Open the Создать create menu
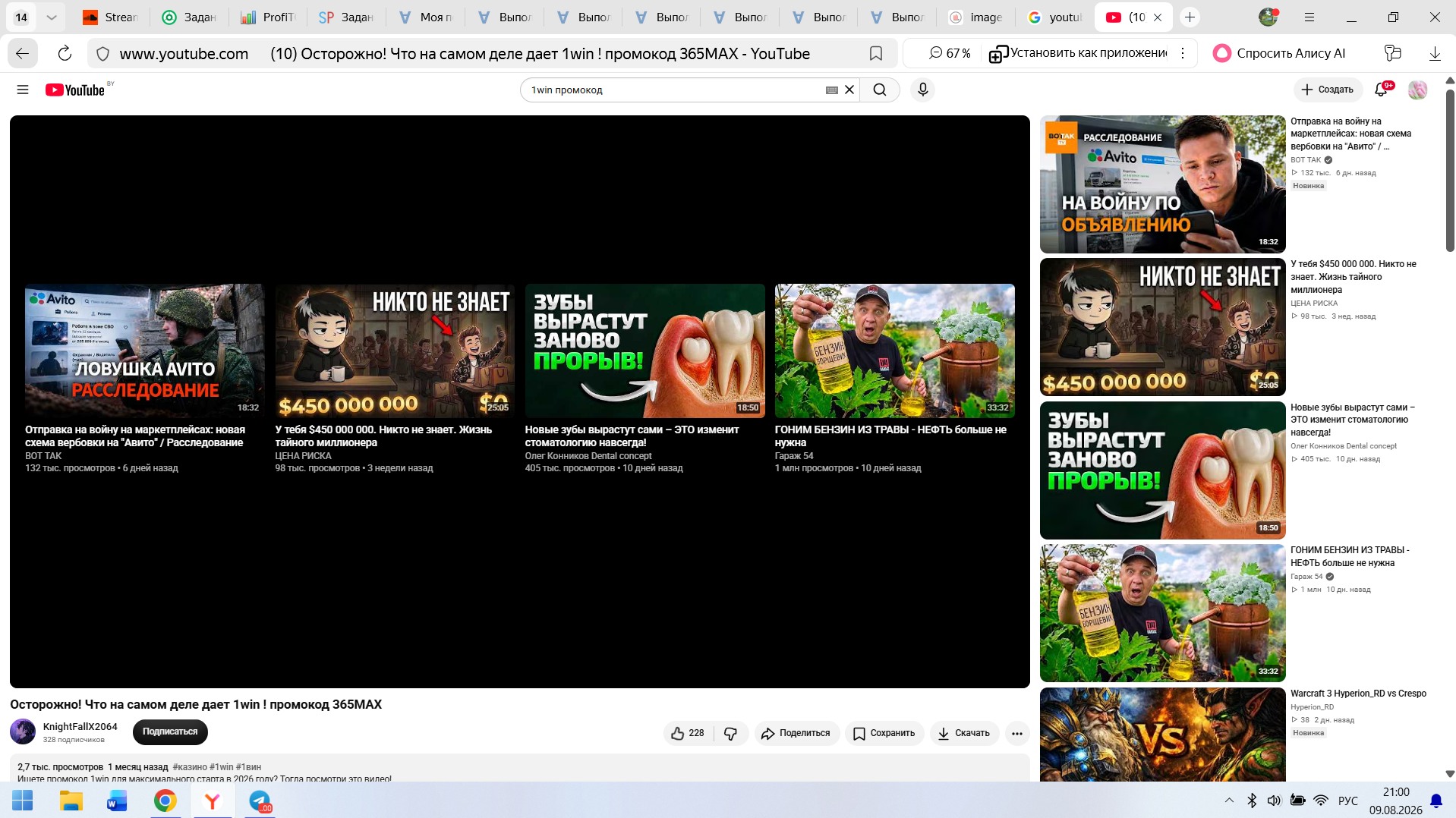 coord(1328,90)
